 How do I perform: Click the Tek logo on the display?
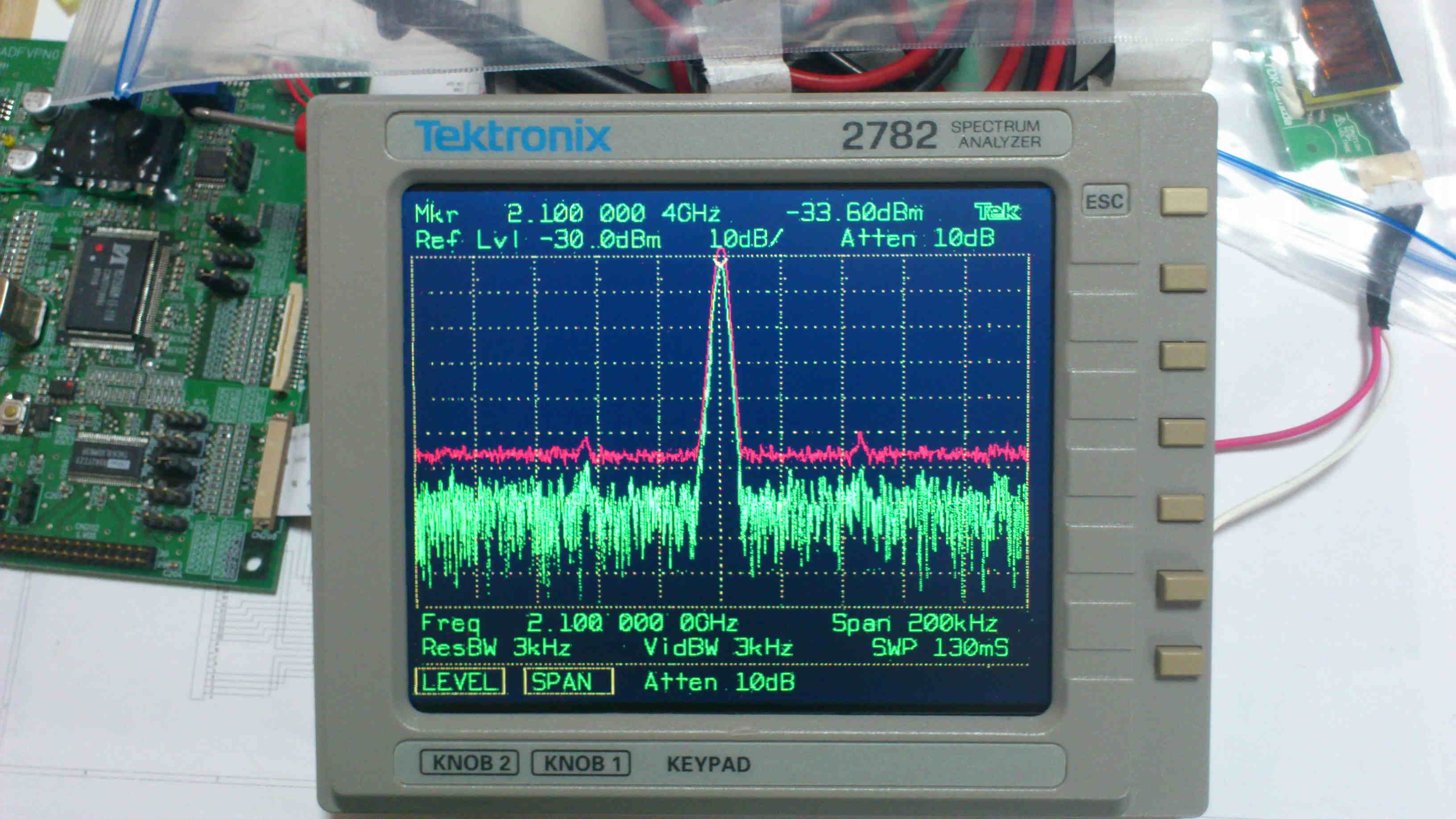coord(997,212)
